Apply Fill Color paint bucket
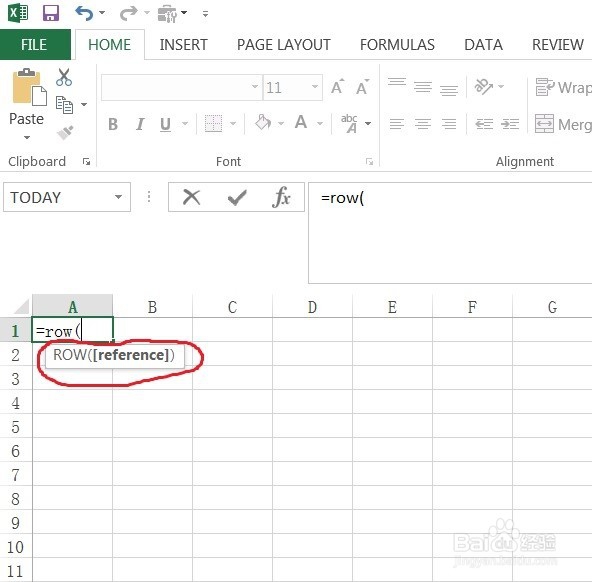 point(263,123)
